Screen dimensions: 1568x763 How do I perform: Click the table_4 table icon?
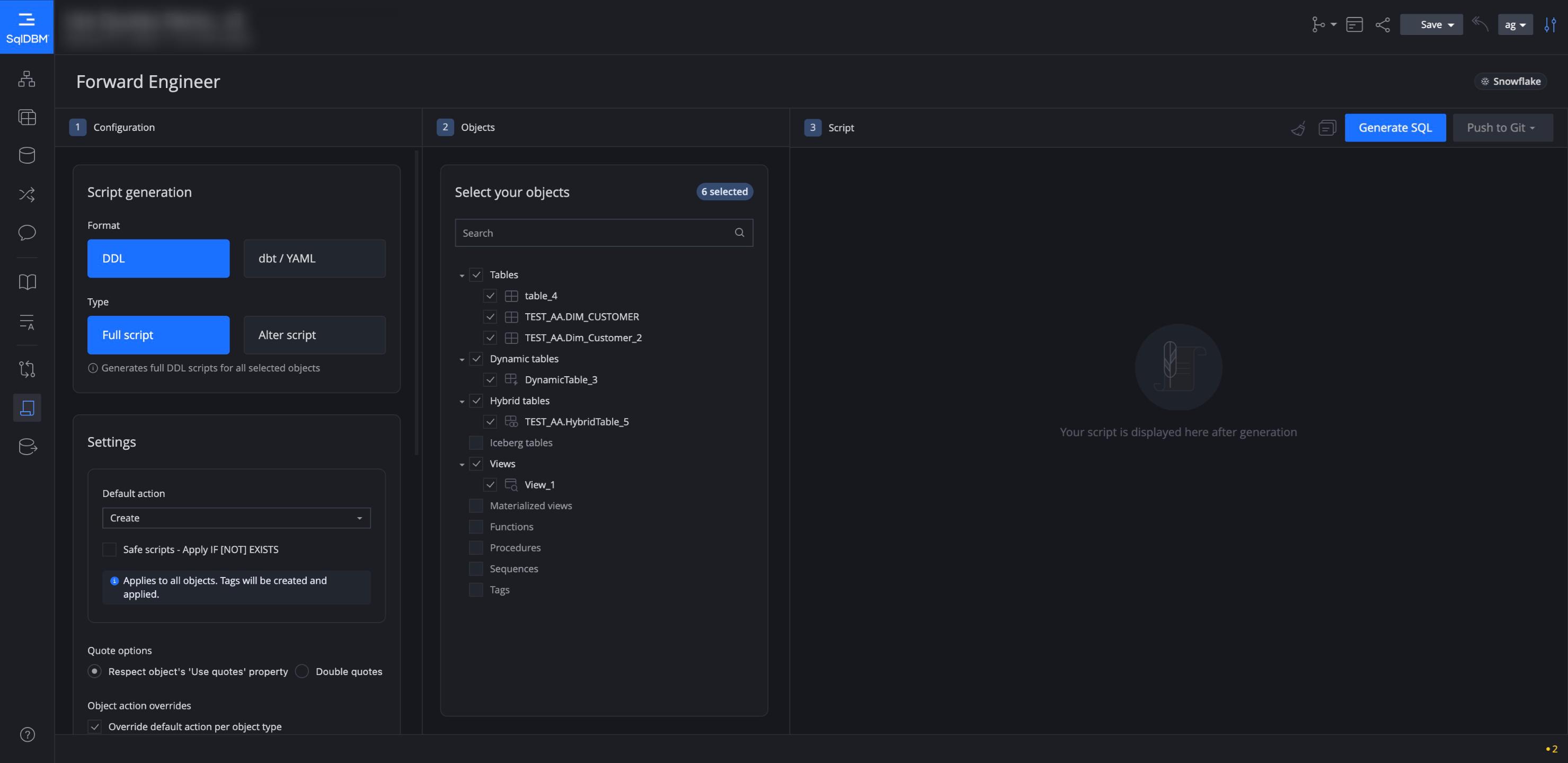[511, 296]
